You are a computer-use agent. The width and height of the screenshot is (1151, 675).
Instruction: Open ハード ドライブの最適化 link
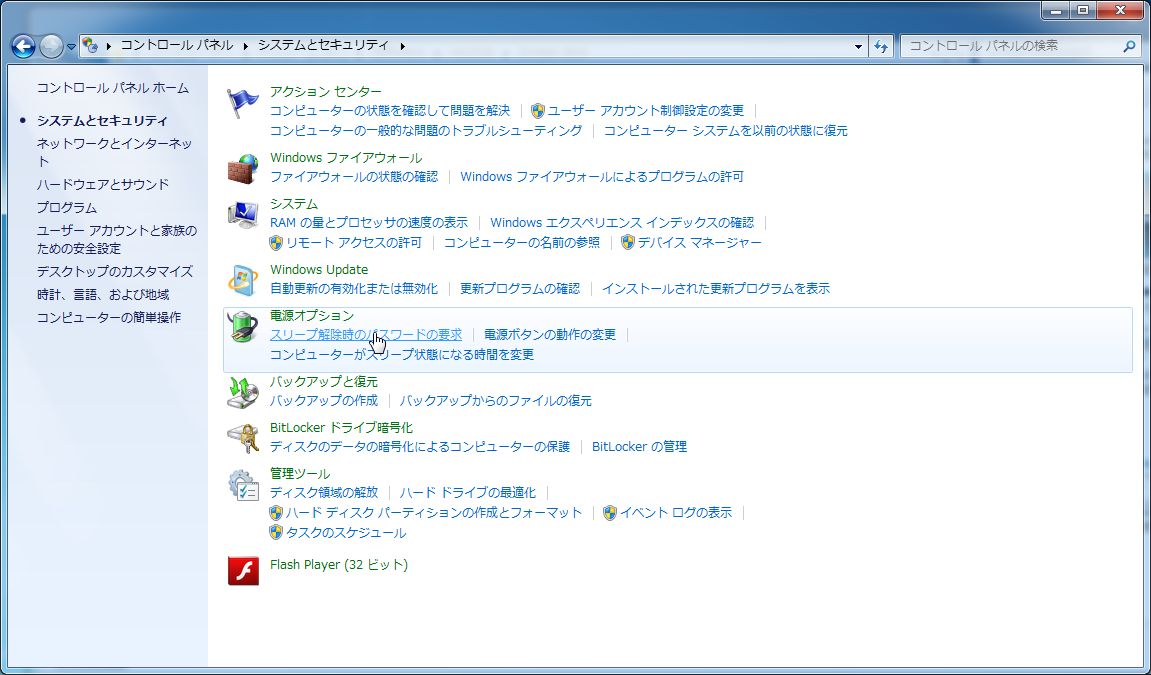click(468, 492)
